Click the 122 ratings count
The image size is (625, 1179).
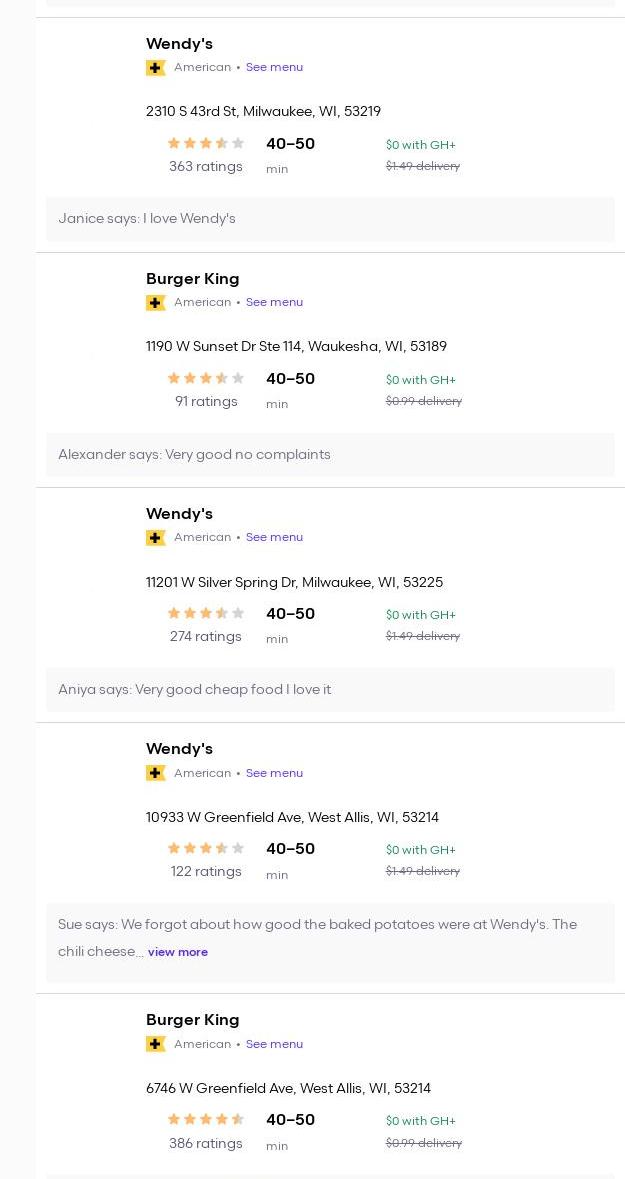tap(206, 872)
